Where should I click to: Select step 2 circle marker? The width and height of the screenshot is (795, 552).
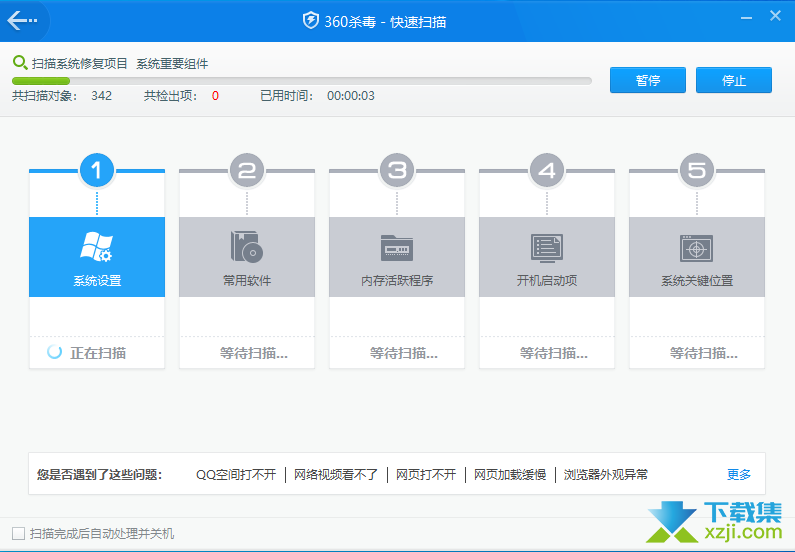[x=247, y=170]
